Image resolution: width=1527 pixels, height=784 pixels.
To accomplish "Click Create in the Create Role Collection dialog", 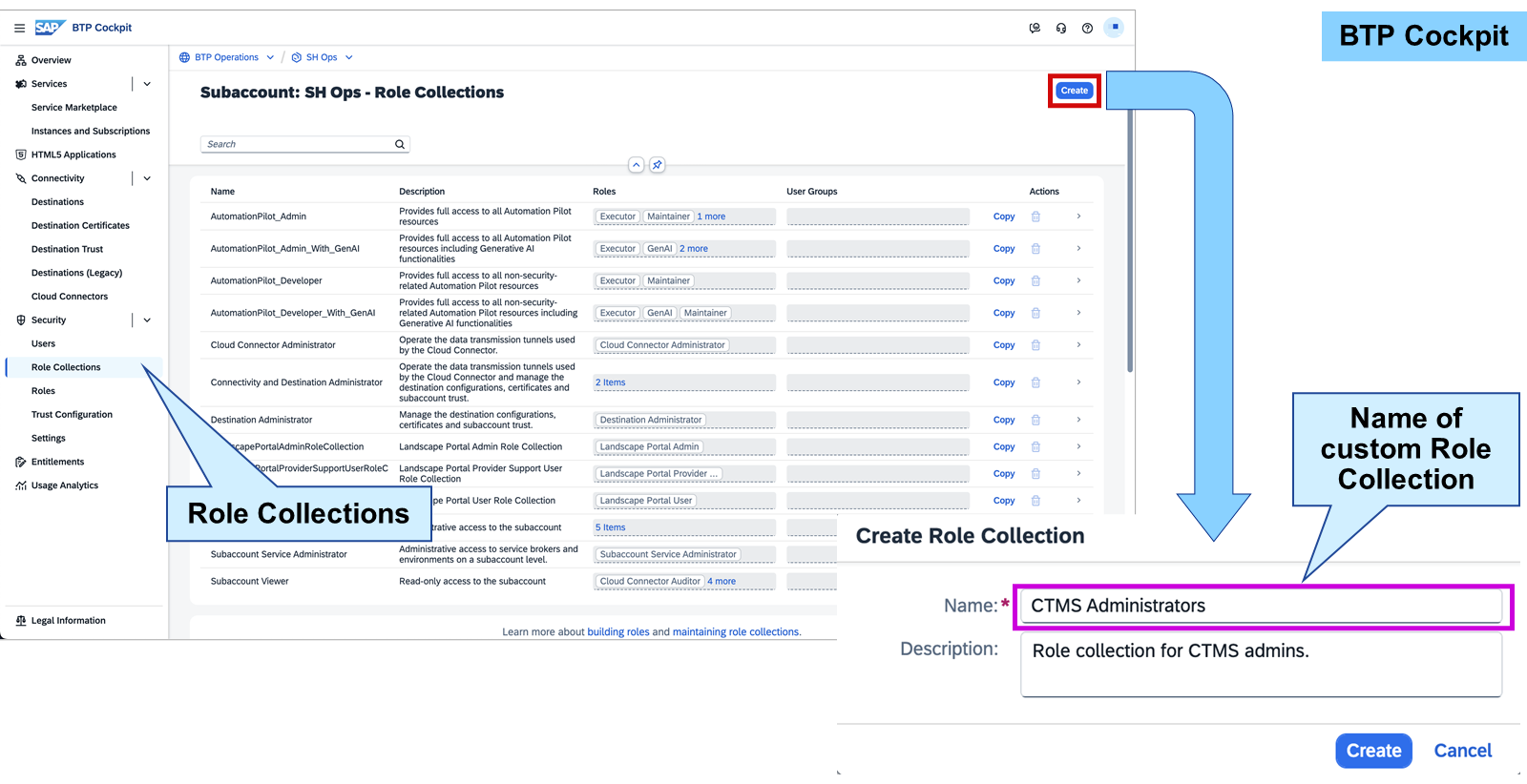I will pyautogui.click(x=1373, y=751).
